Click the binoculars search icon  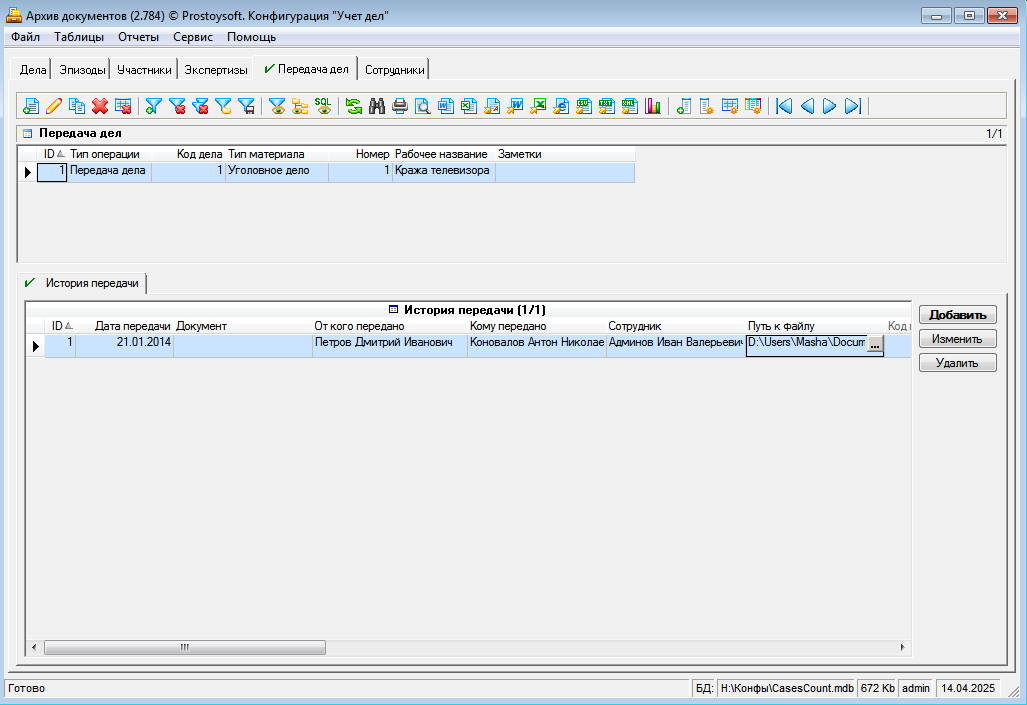377,106
